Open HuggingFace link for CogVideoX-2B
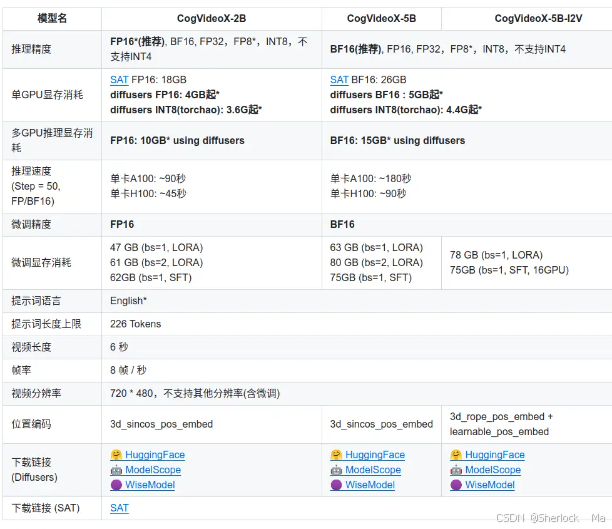Viewport: 612px width, 529px height. 155,455
